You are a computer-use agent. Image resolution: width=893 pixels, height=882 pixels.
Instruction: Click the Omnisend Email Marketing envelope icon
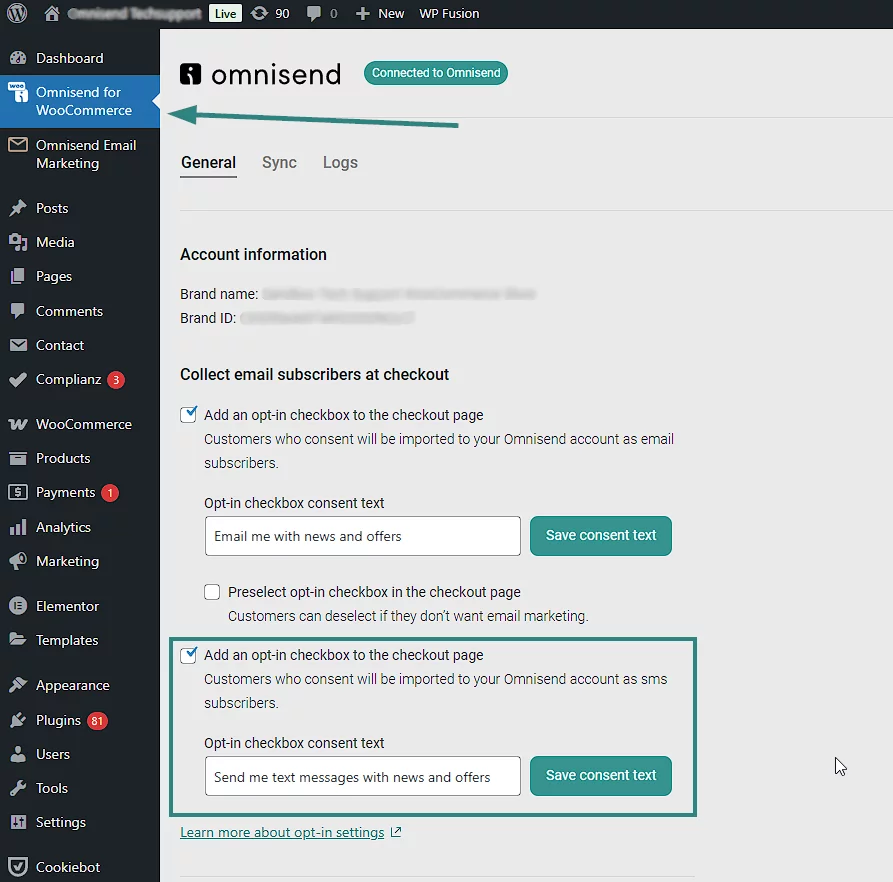point(18,145)
